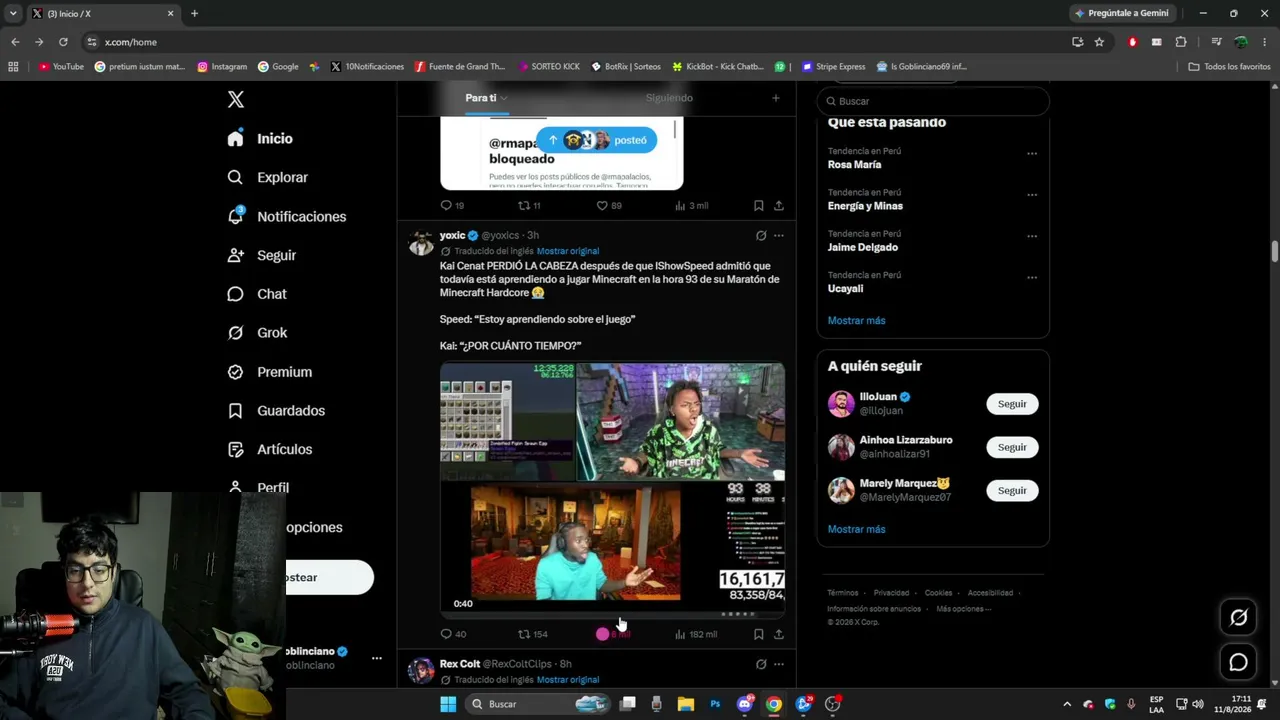This screenshot has width=1280, height=720.
Task: Click the red hand extension icon
Action: (1133, 42)
